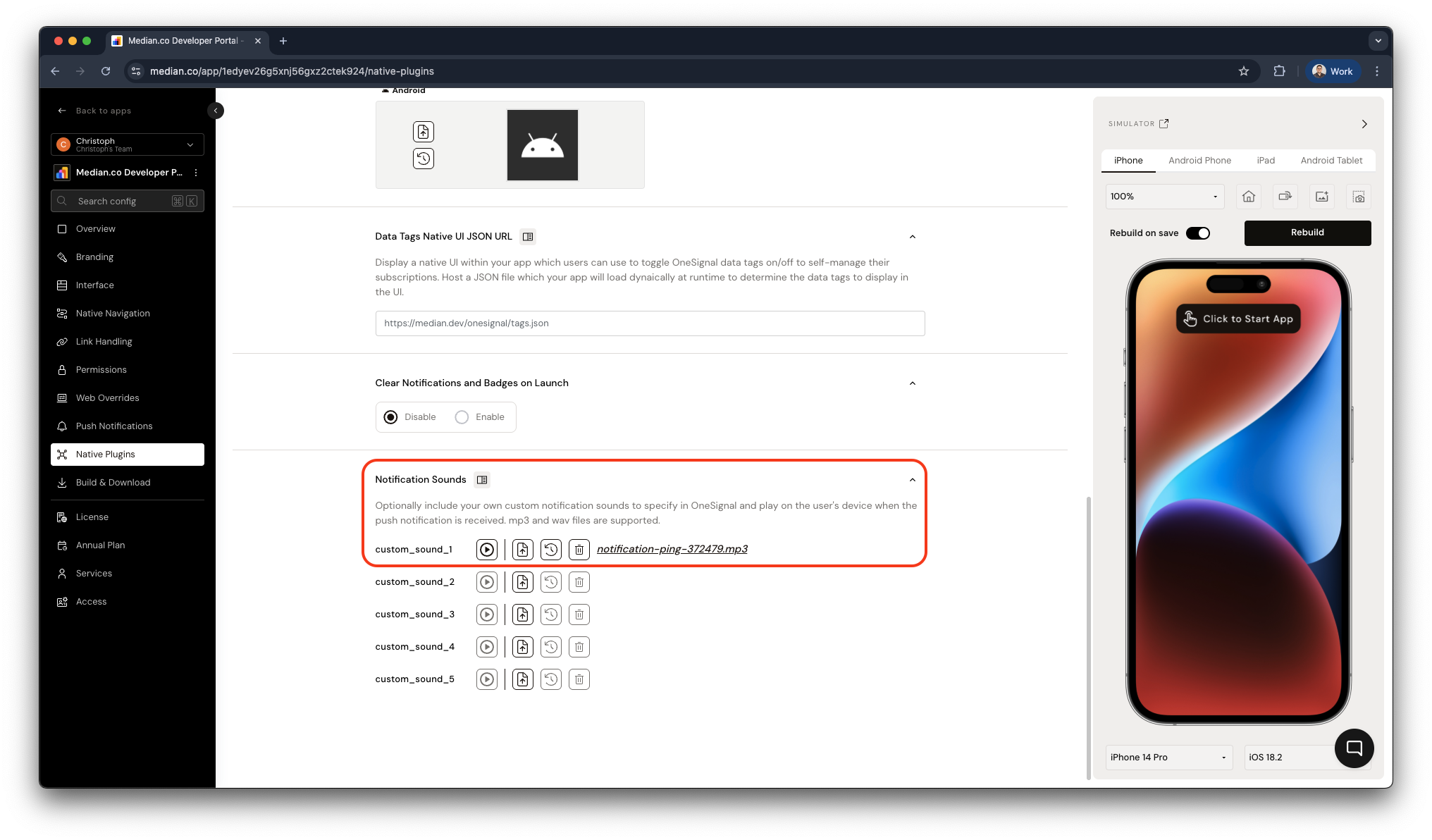This screenshot has height=840, width=1432.
Task: Upload file for custom_sound_2
Action: tap(522, 582)
